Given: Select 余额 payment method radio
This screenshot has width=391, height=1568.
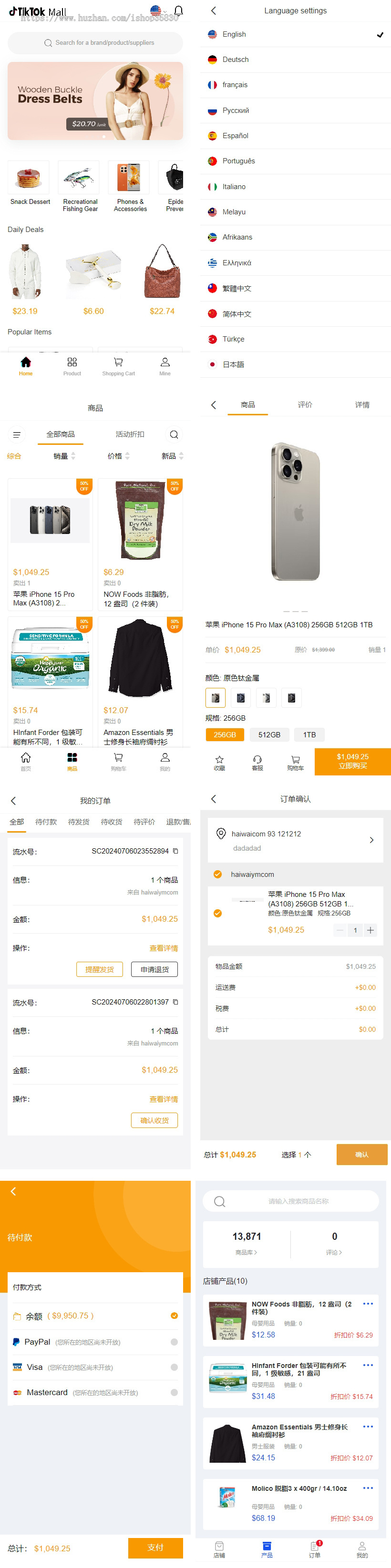Looking at the screenshot, I should pyautogui.click(x=174, y=1316).
